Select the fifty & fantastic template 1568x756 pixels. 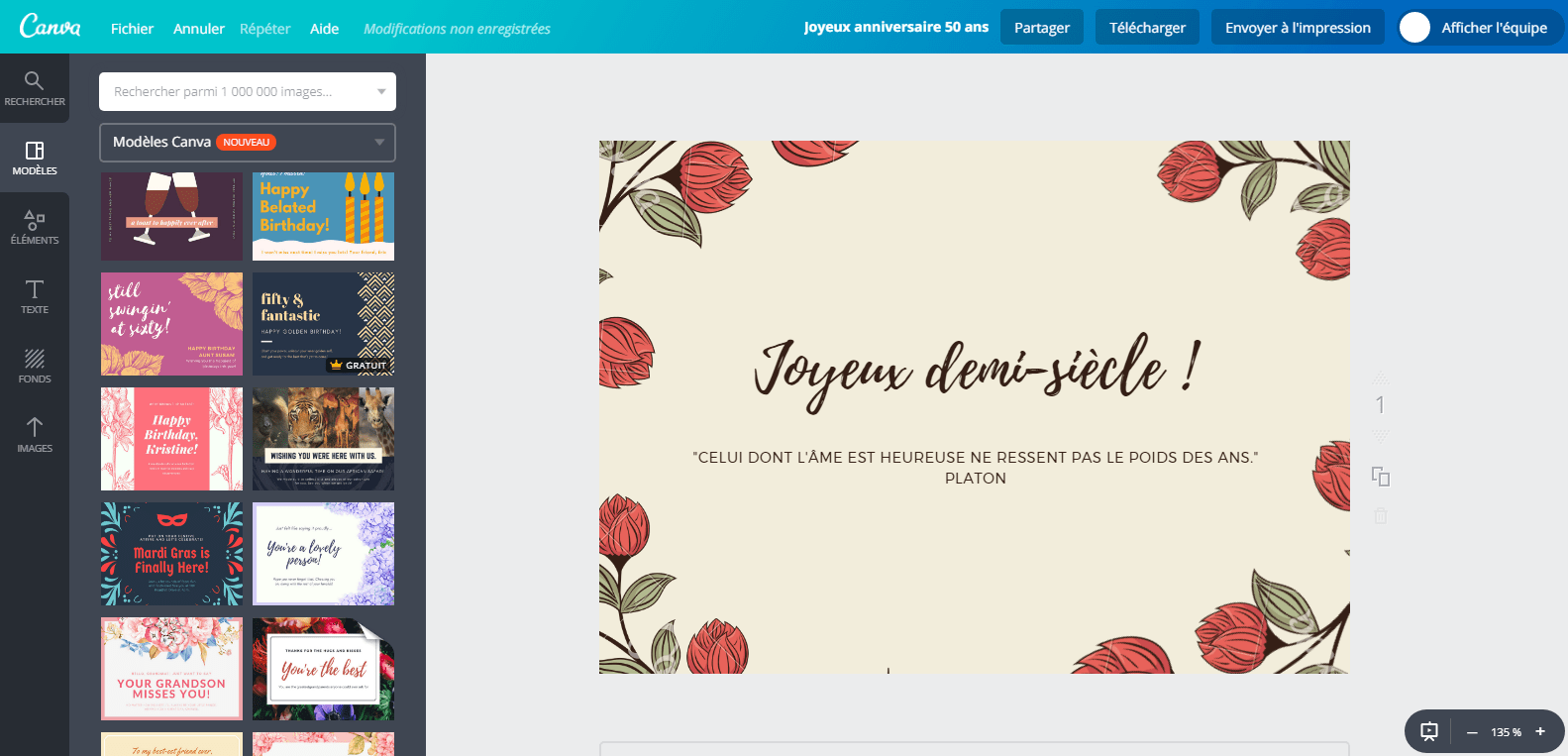pyautogui.click(x=323, y=324)
